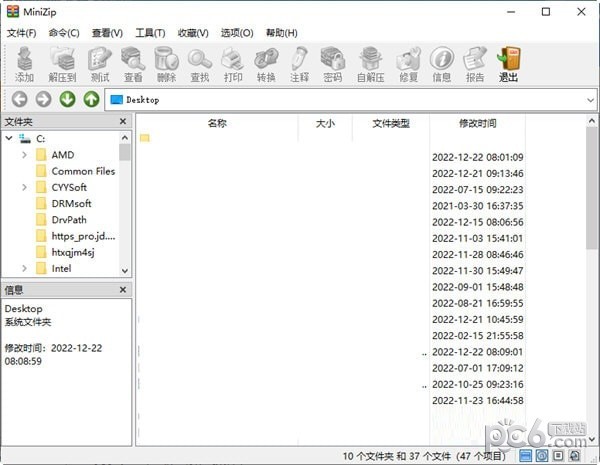The image size is (600, 465).
Task: Go back with the left arrow button
Action: (20, 100)
